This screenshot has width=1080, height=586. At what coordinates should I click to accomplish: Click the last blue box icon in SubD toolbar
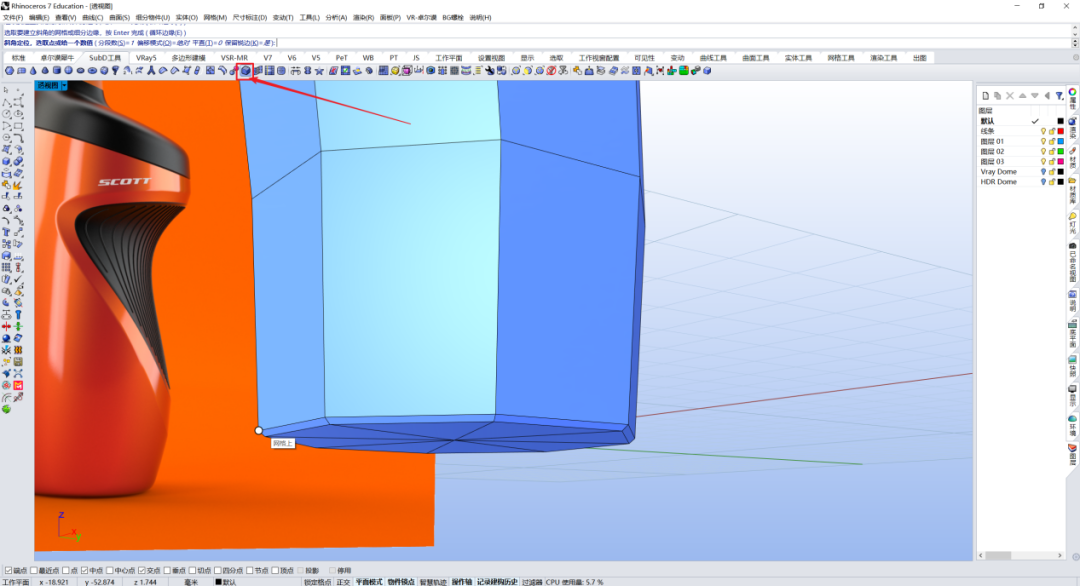click(707, 70)
